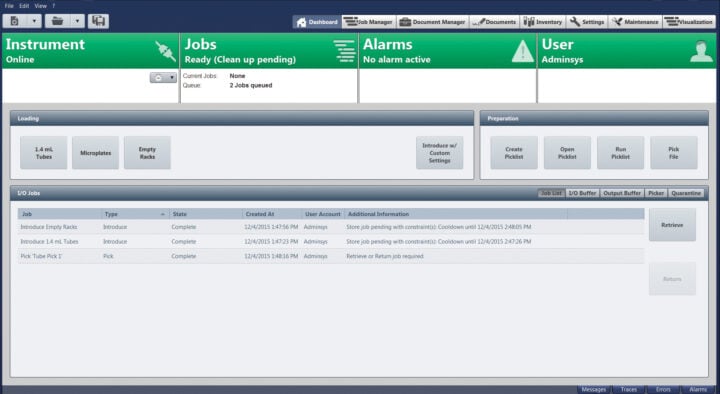The image size is (720, 394).
Task: Open the Job Manager tab
Action: (x=369, y=22)
